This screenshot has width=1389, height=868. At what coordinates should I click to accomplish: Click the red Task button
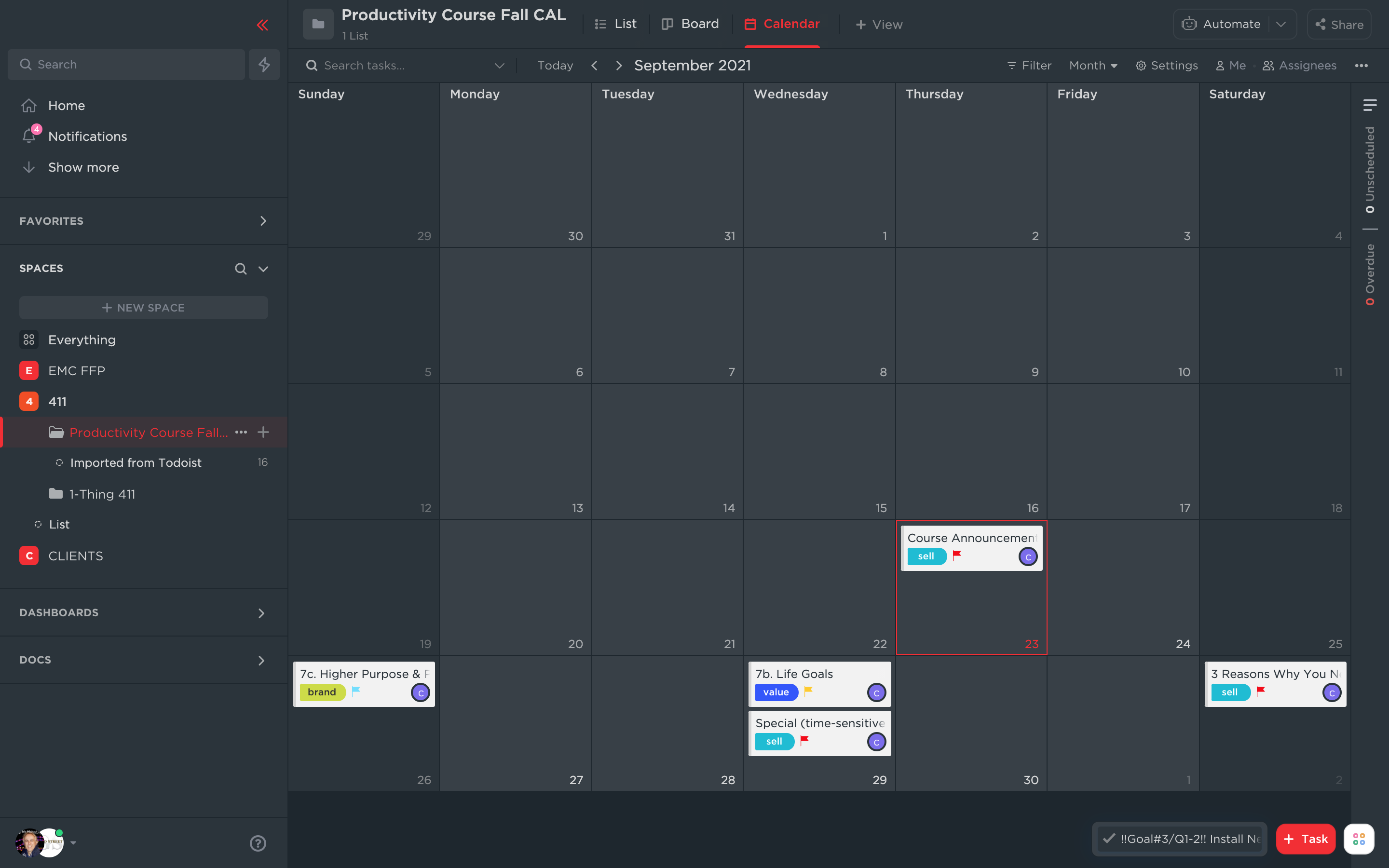(1305, 839)
